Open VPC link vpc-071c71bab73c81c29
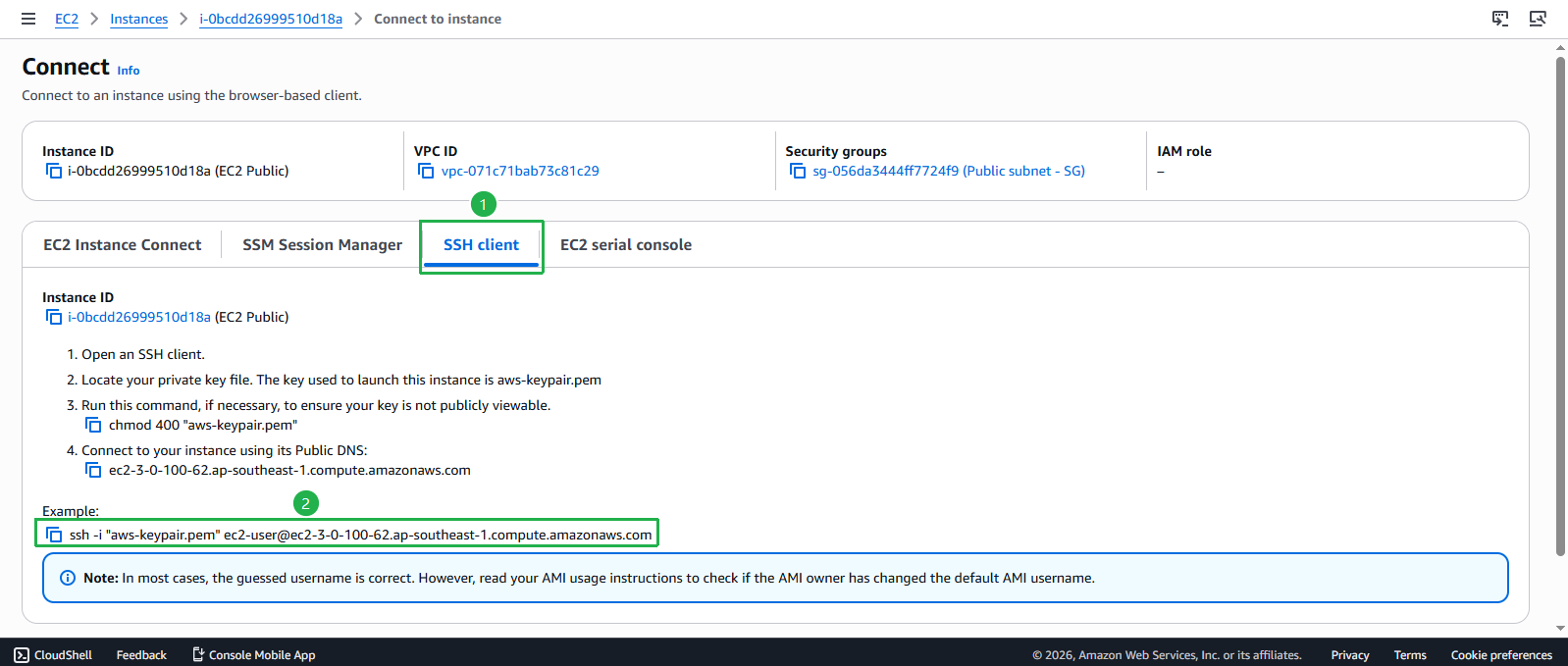 pos(520,171)
